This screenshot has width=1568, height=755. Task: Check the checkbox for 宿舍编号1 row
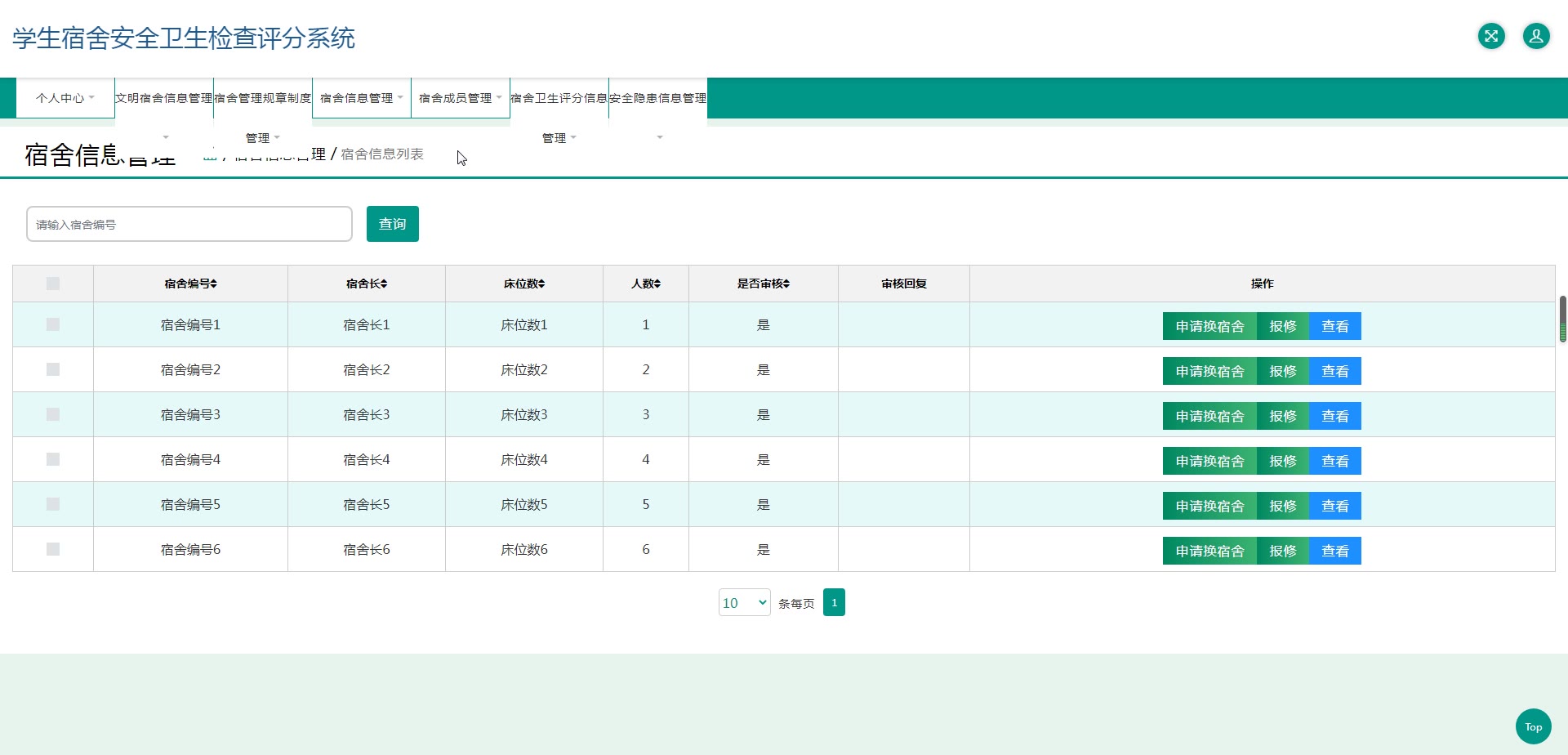(x=53, y=324)
